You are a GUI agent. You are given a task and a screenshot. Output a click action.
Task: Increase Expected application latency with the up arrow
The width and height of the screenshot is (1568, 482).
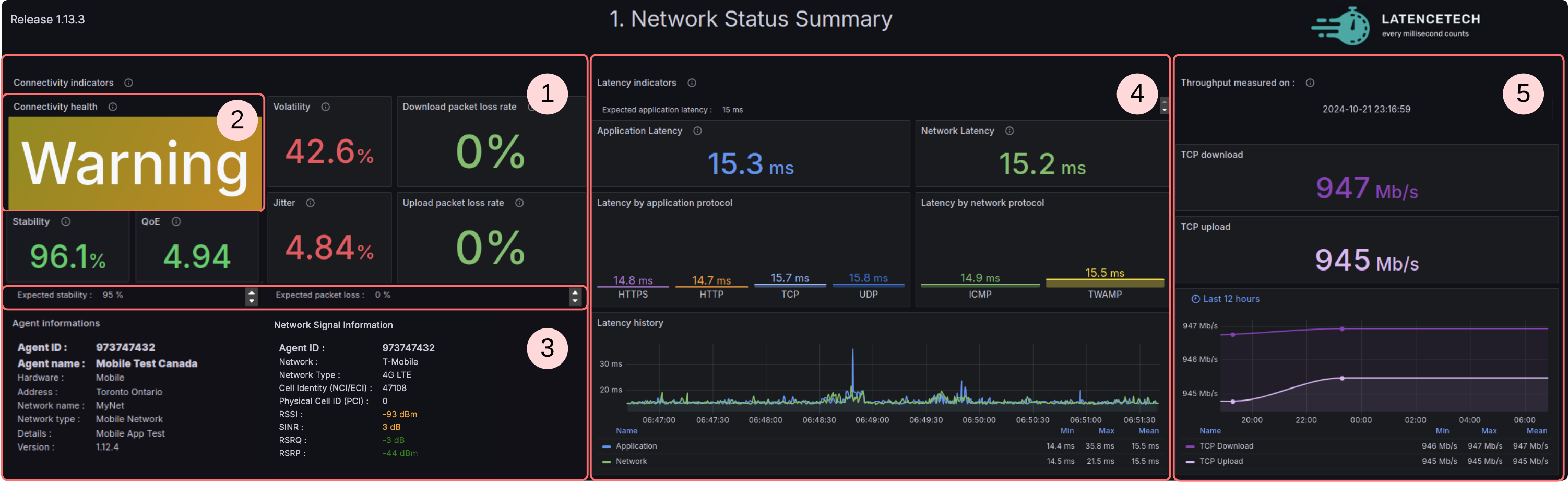coord(1164,102)
